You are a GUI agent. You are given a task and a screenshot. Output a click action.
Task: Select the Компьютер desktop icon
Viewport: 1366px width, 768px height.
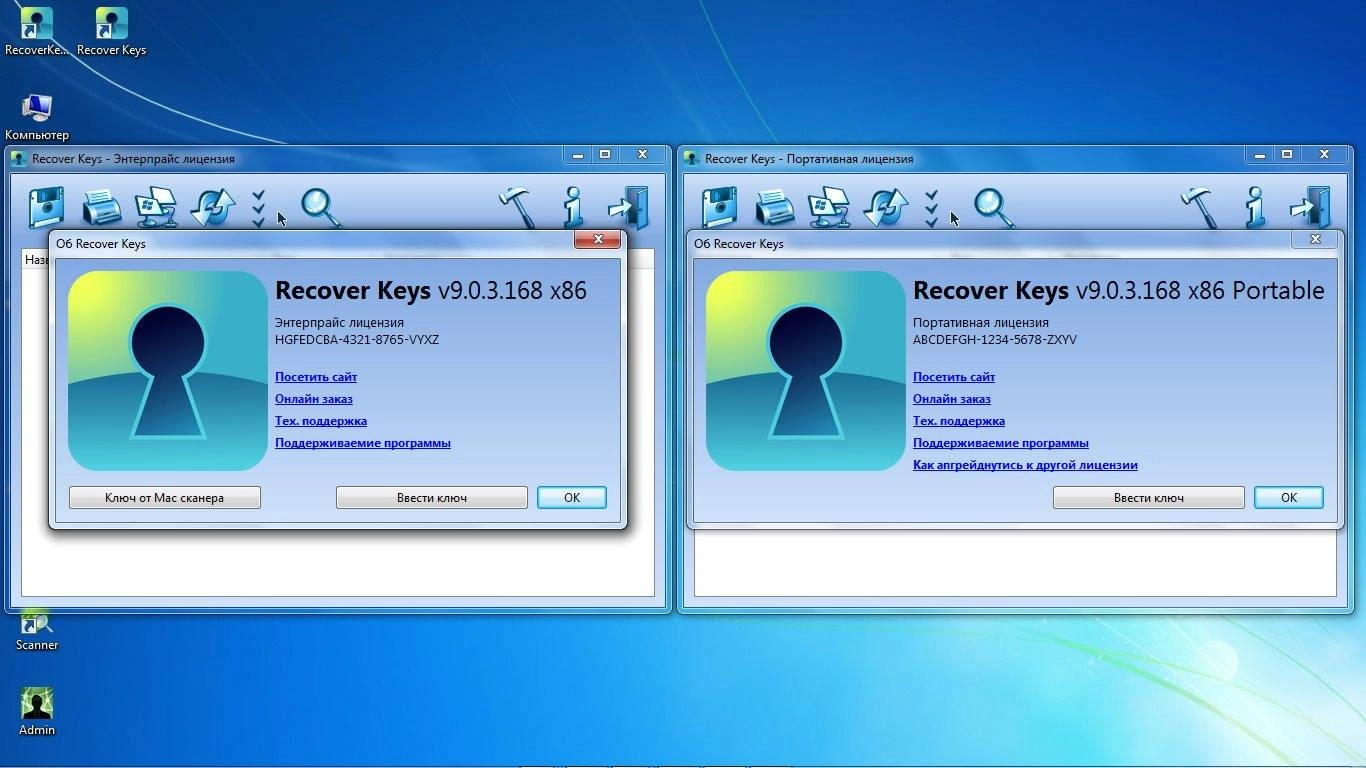pos(37,117)
